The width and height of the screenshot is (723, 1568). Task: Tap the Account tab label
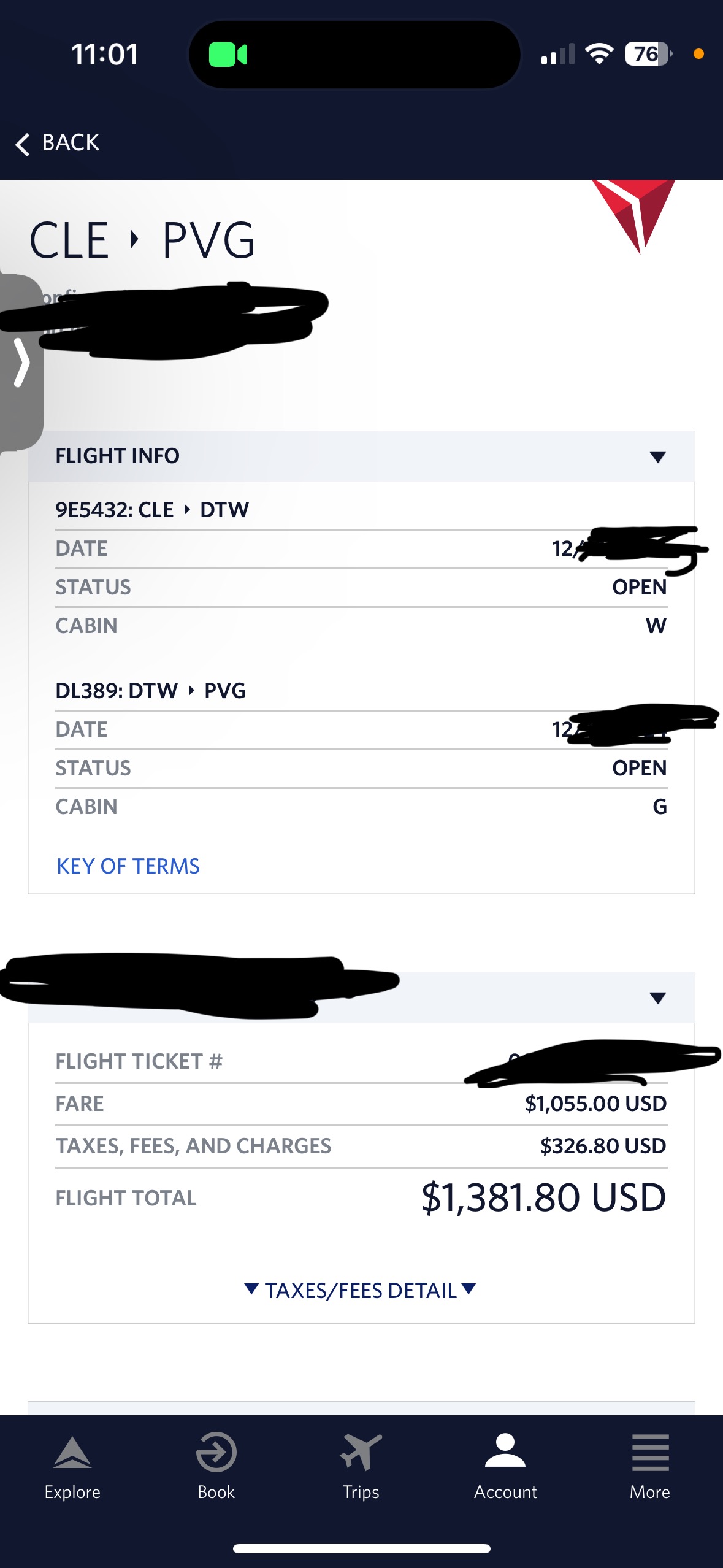click(x=505, y=1492)
